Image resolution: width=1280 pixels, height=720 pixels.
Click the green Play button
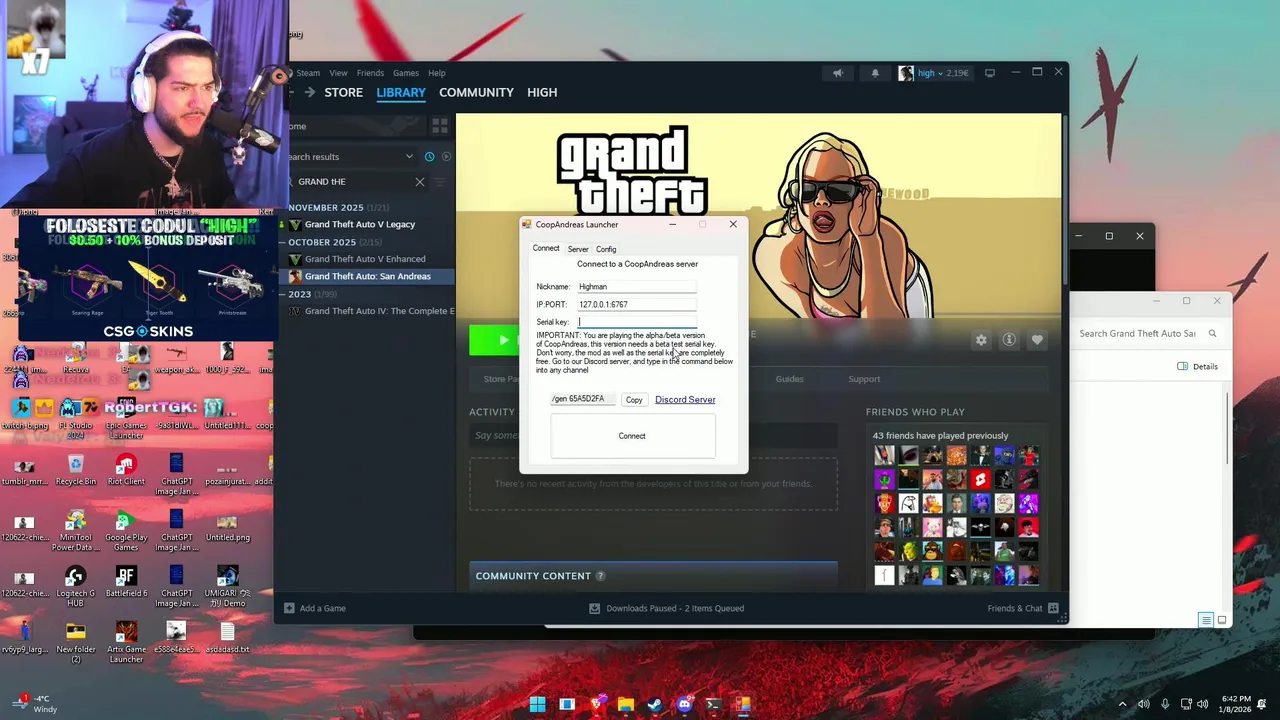click(494, 340)
